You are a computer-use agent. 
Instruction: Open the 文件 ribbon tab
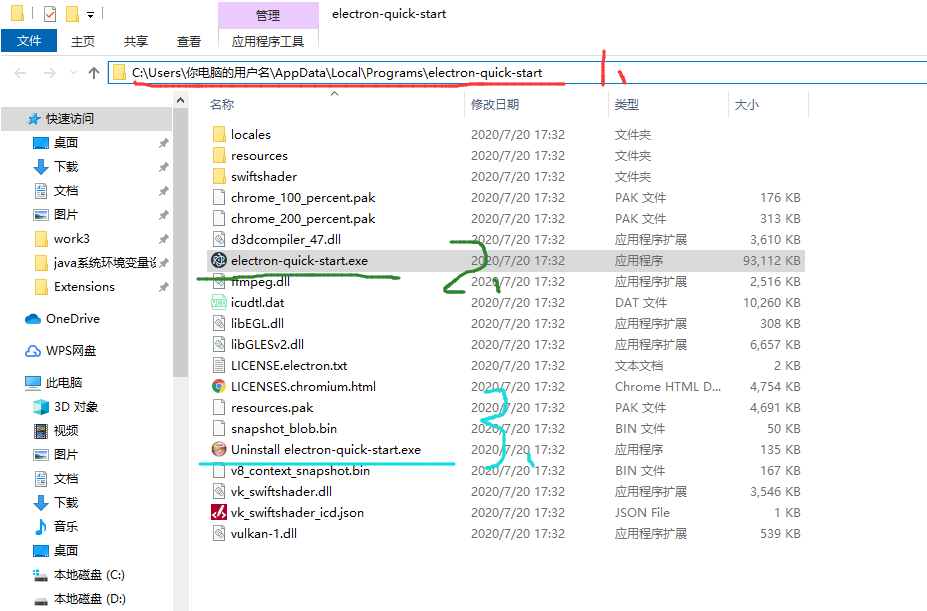coord(29,41)
